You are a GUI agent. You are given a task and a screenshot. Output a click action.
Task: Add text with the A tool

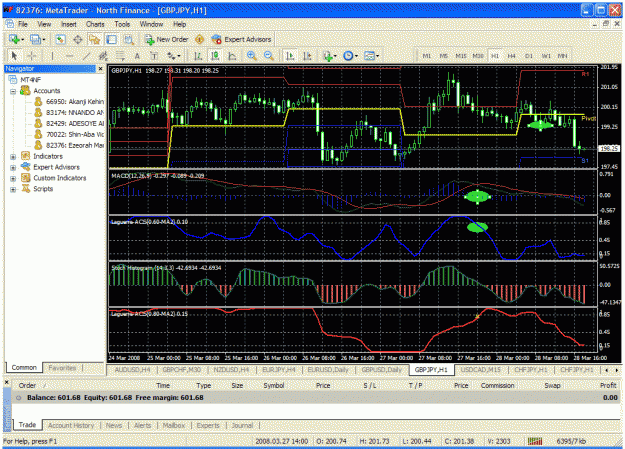pyautogui.click(x=137, y=56)
